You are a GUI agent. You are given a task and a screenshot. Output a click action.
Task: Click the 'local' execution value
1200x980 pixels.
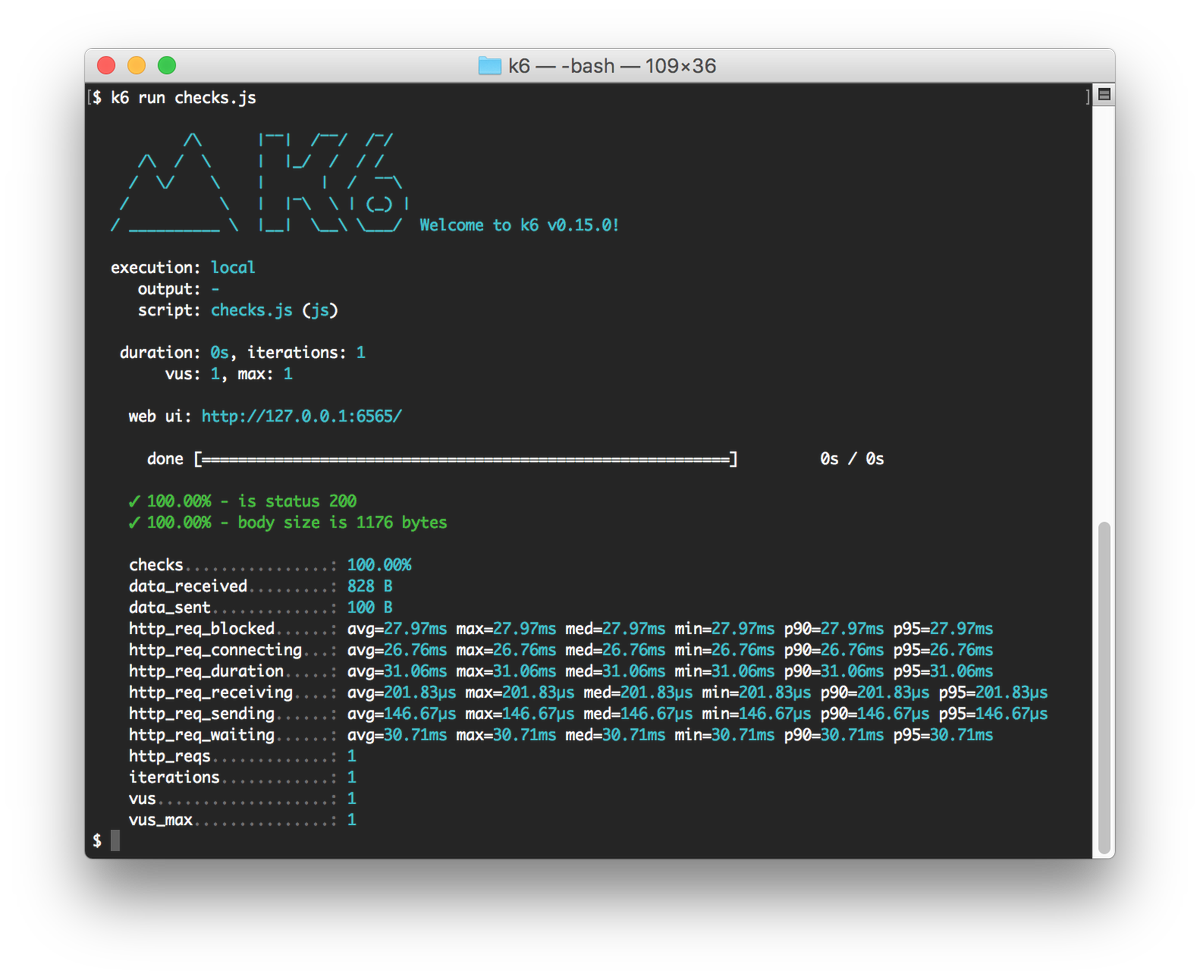click(x=233, y=268)
